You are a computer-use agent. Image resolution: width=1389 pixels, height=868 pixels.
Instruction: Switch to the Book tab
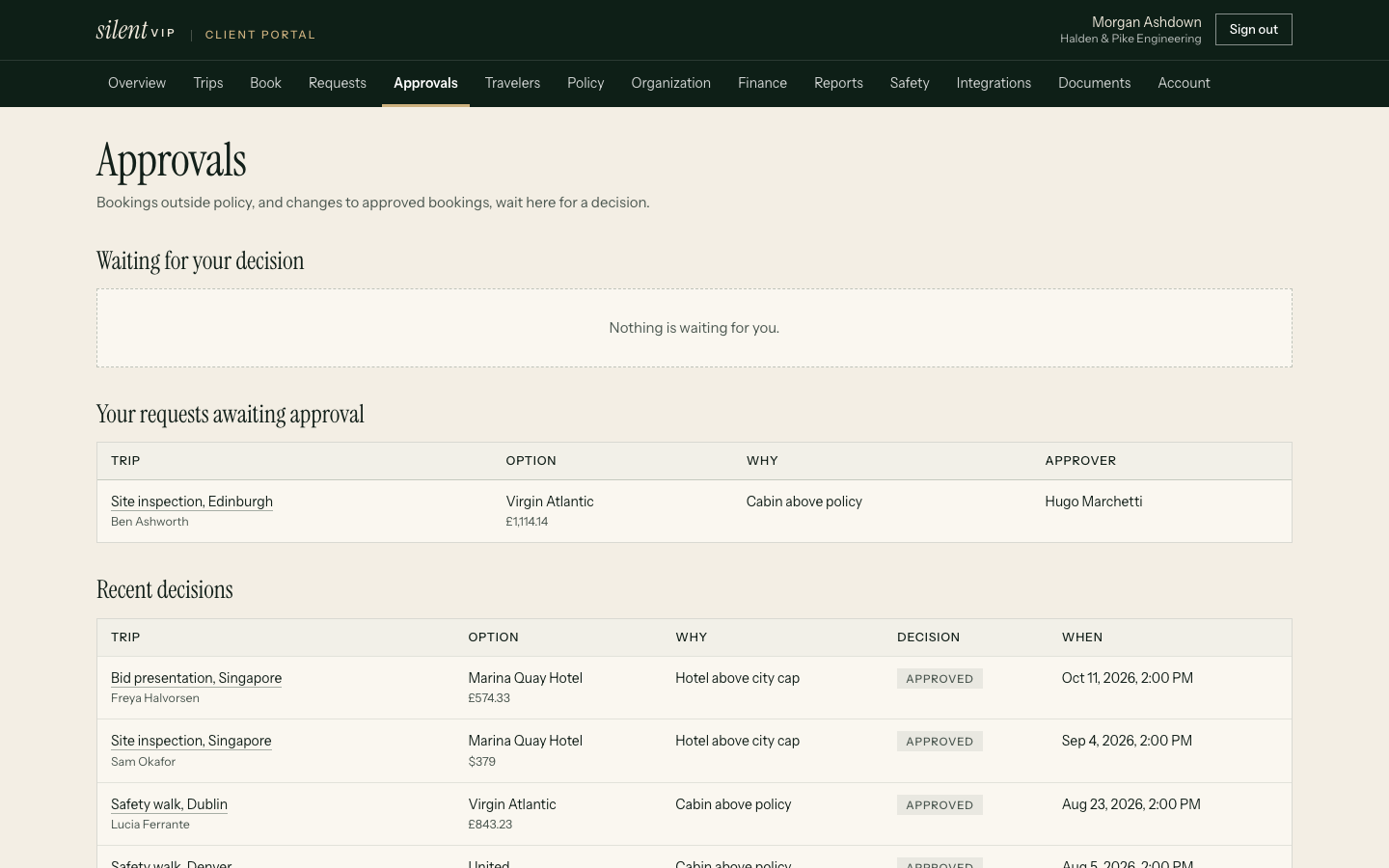265,83
